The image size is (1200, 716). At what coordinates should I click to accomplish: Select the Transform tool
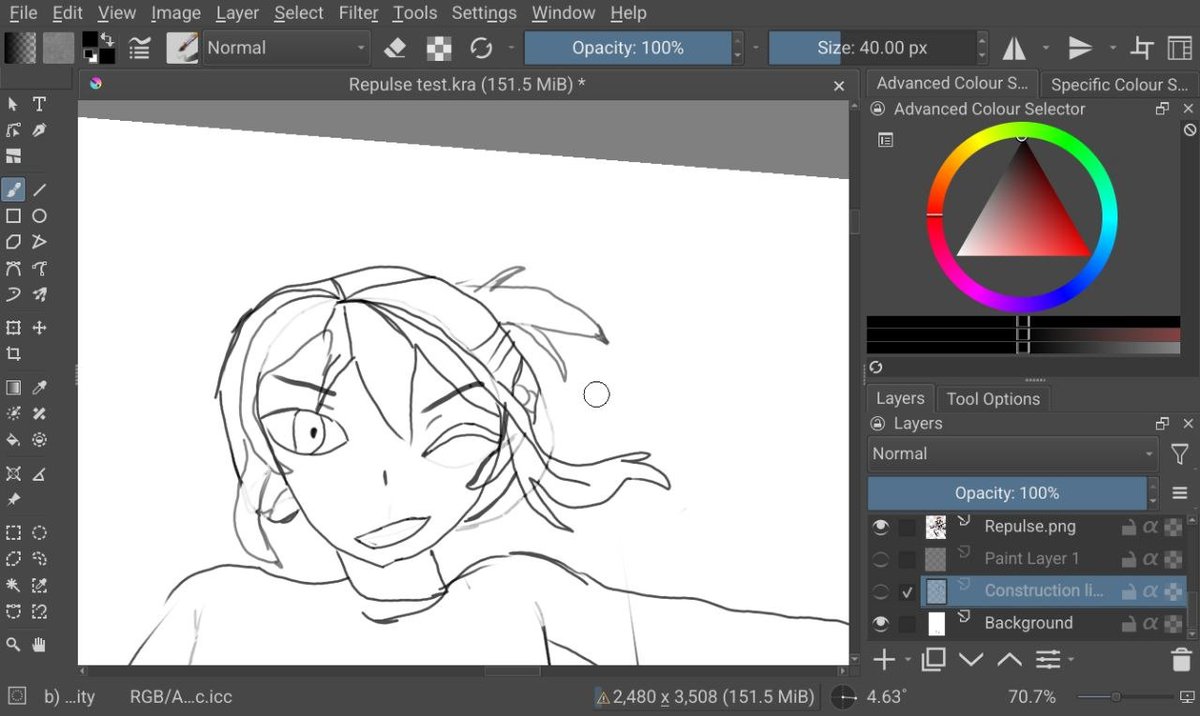[x=13, y=327]
